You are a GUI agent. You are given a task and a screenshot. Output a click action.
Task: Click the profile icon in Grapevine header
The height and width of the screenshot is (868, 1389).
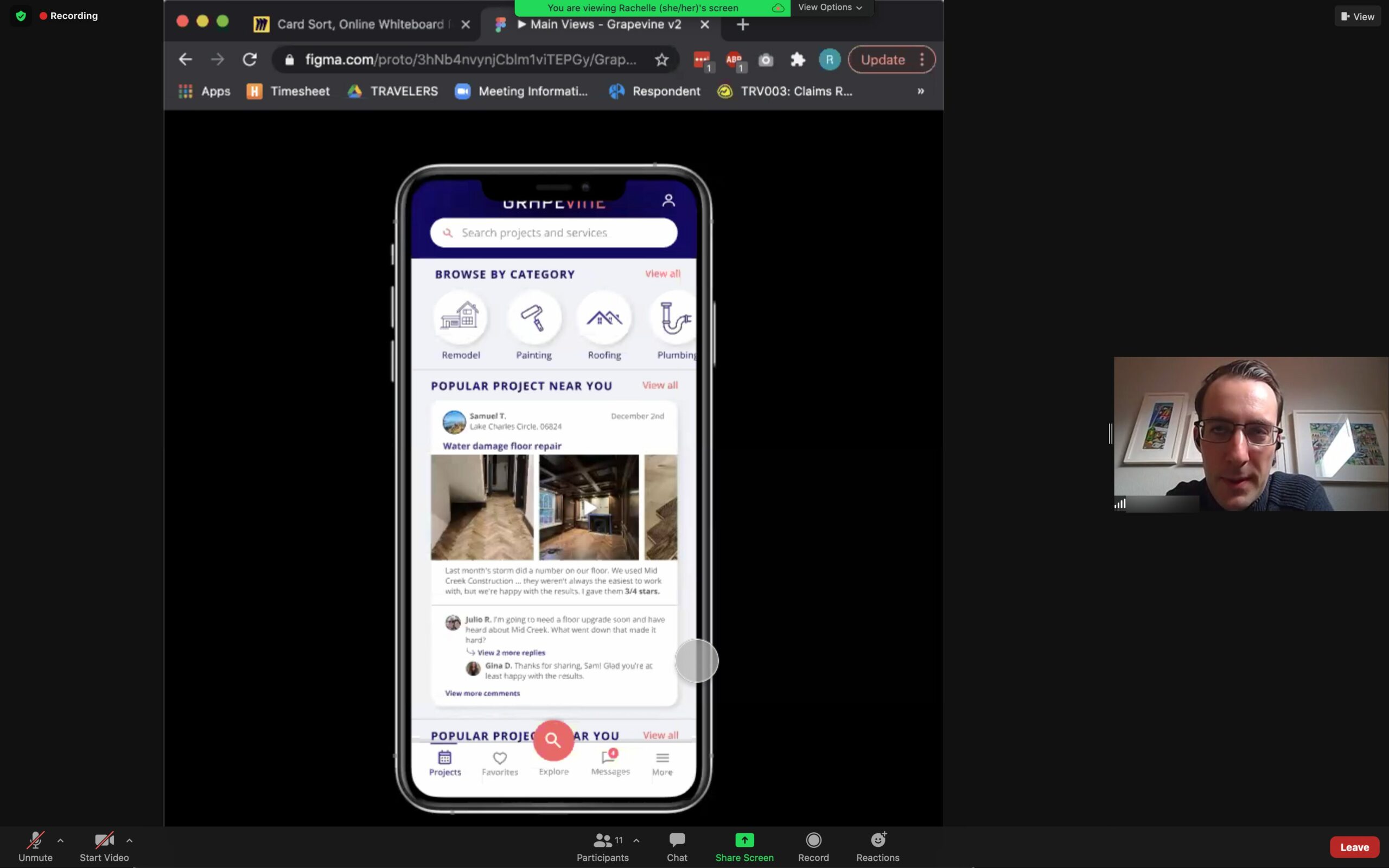(x=668, y=200)
